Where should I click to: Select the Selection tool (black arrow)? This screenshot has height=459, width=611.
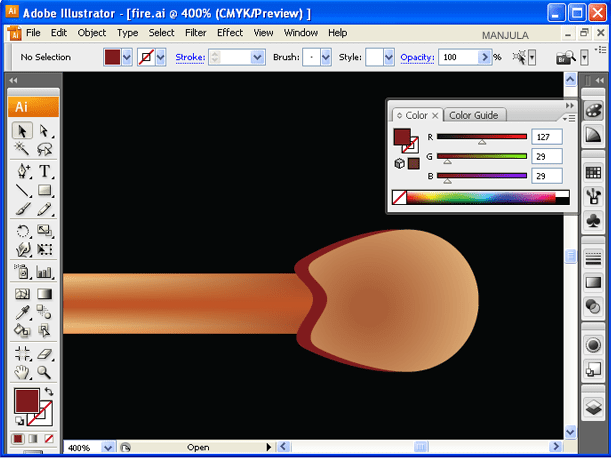(x=22, y=131)
